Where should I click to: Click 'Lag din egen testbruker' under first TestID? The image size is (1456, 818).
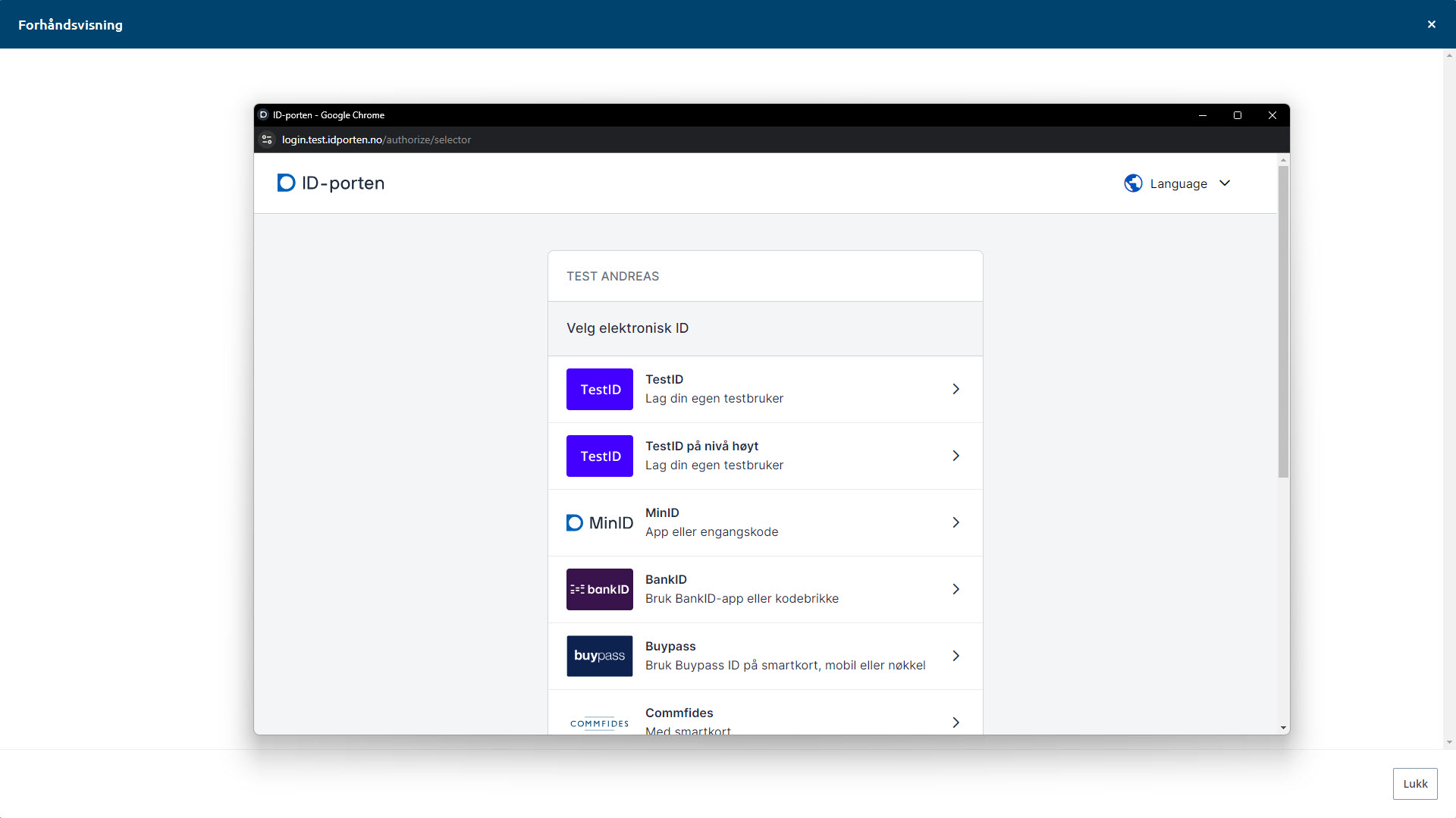click(714, 398)
